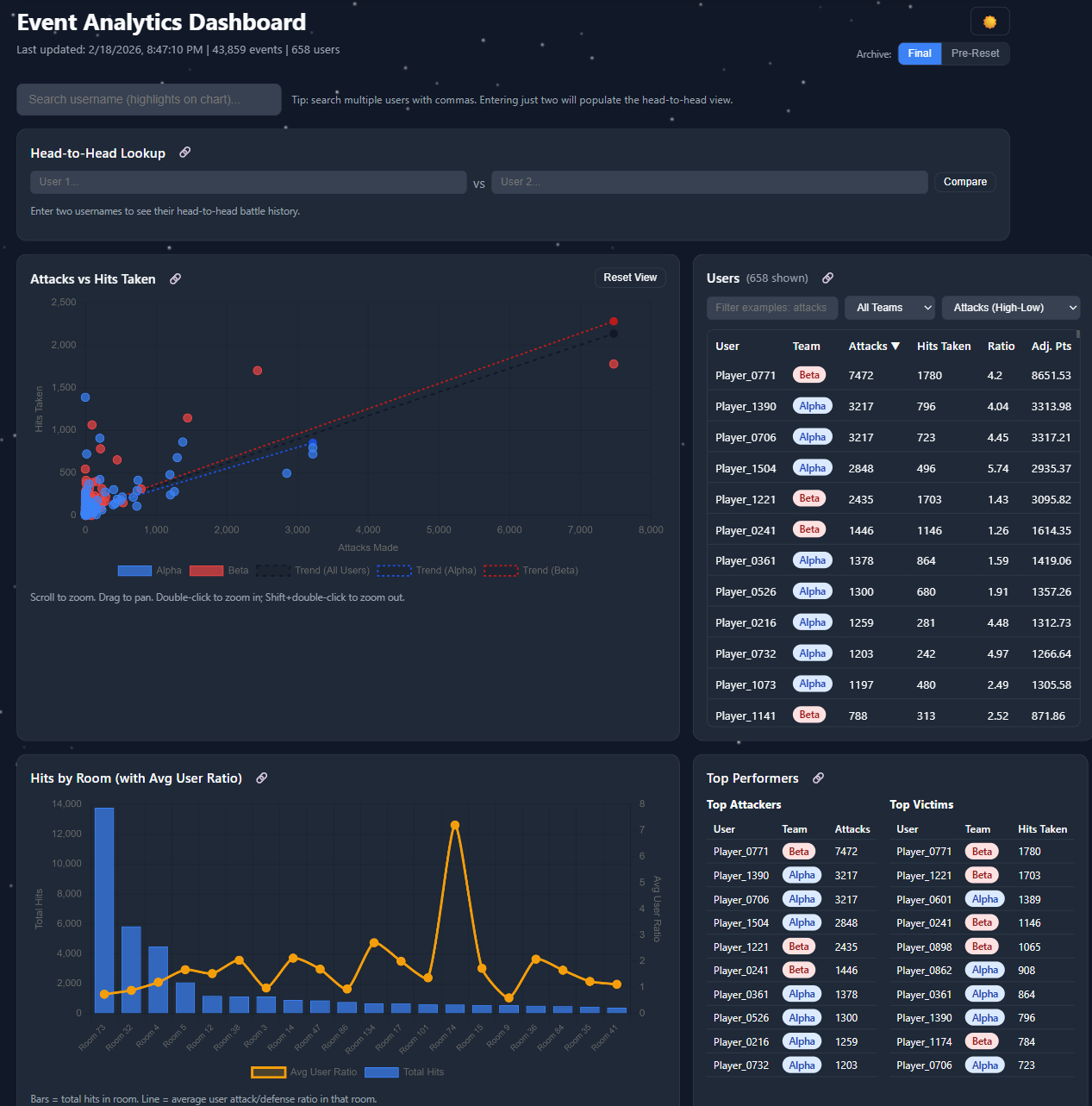Open the All Teams filter dropdown
1092x1106 pixels.
pos(889,308)
